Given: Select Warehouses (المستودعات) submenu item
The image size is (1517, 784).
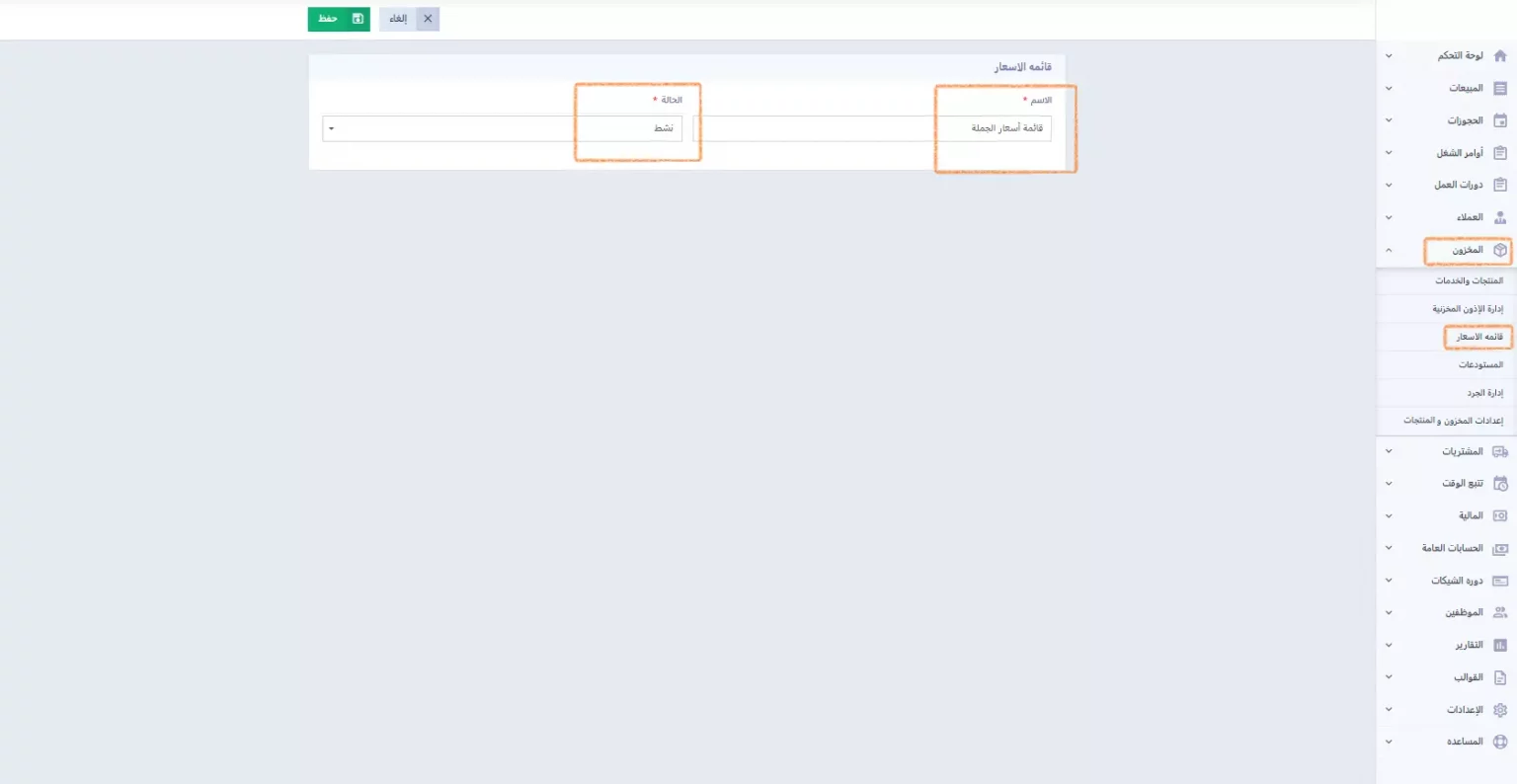Looking at the screenshot, I should (1480, 365).
